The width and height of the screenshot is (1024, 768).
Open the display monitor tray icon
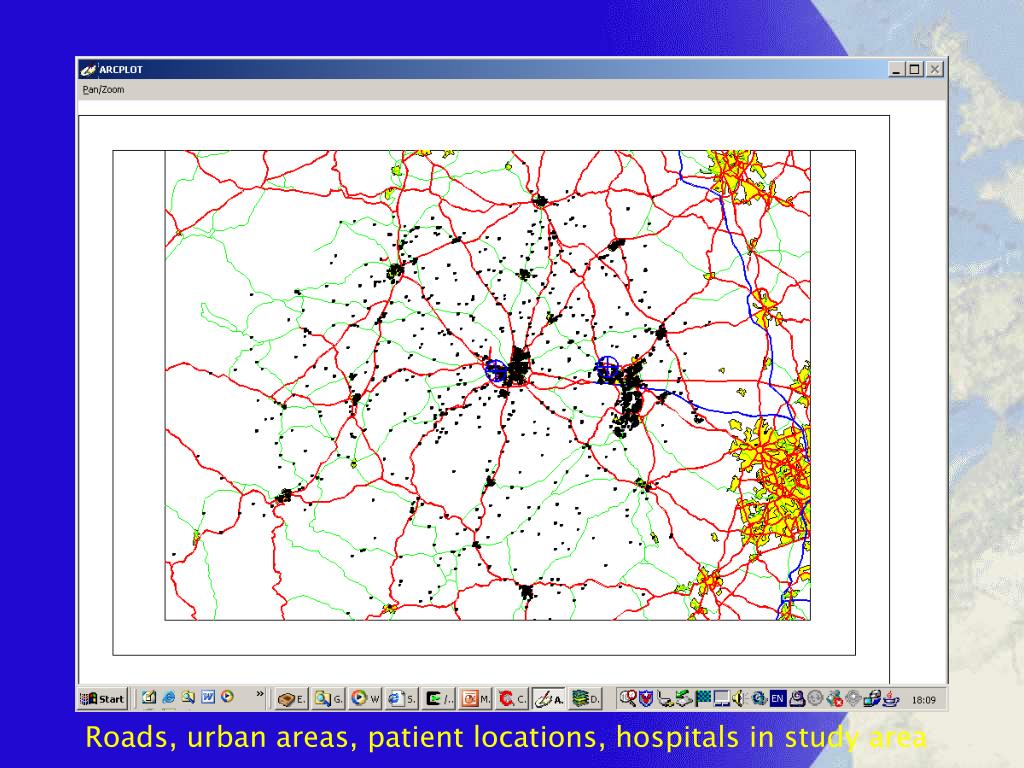pos(721,699)
